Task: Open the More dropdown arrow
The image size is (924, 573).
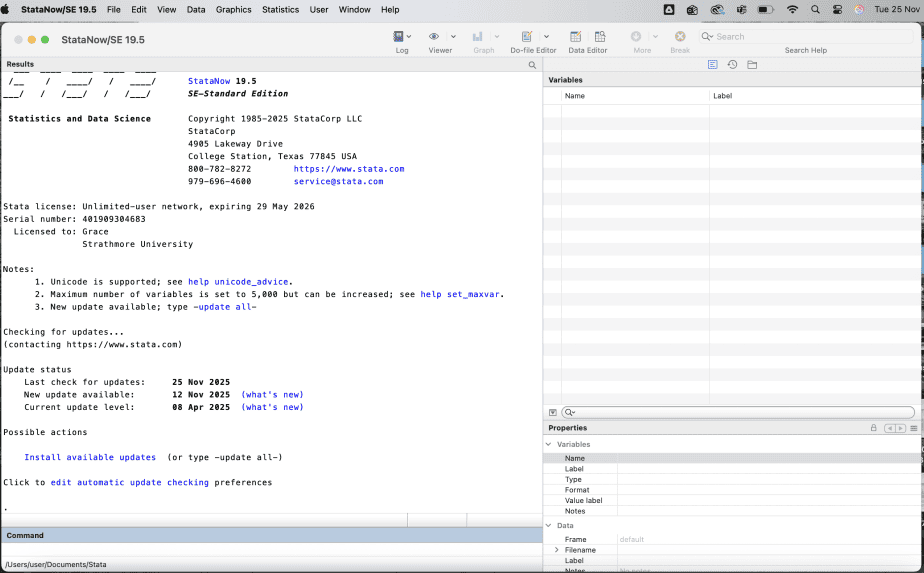Action: pos(655,37)
